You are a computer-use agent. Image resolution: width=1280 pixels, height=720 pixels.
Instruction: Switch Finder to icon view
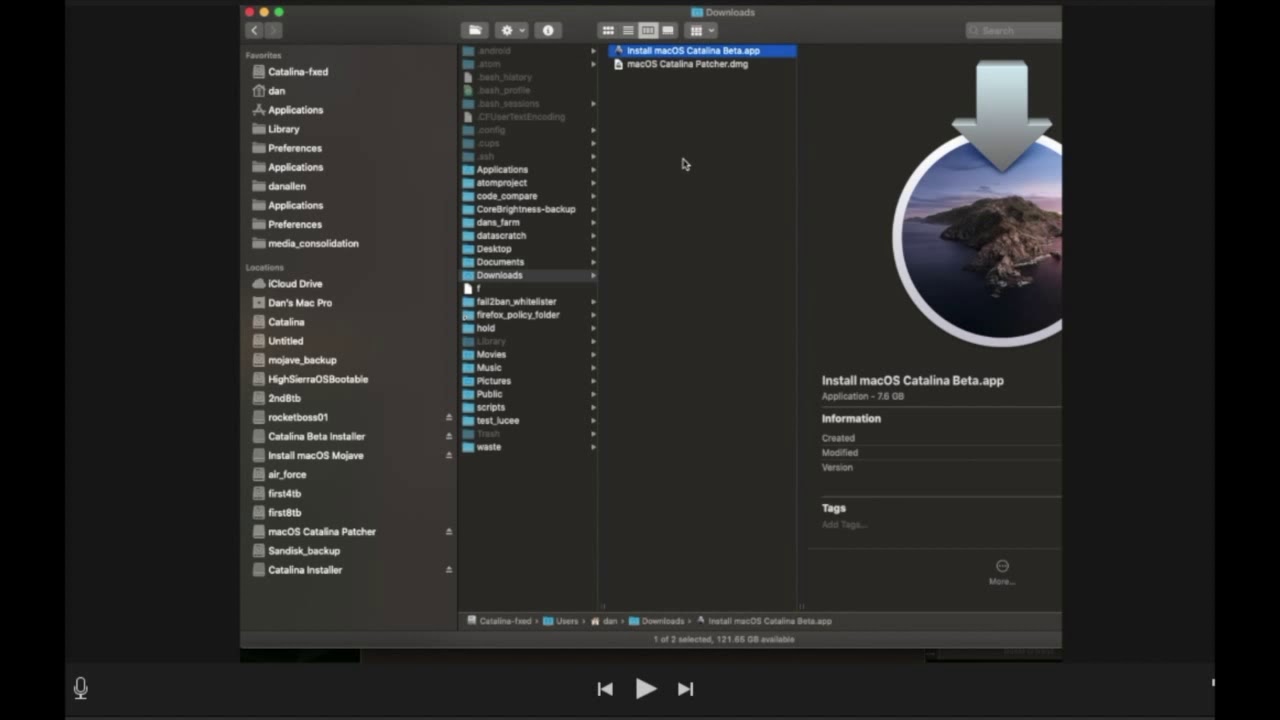click(x=608, y=31)
